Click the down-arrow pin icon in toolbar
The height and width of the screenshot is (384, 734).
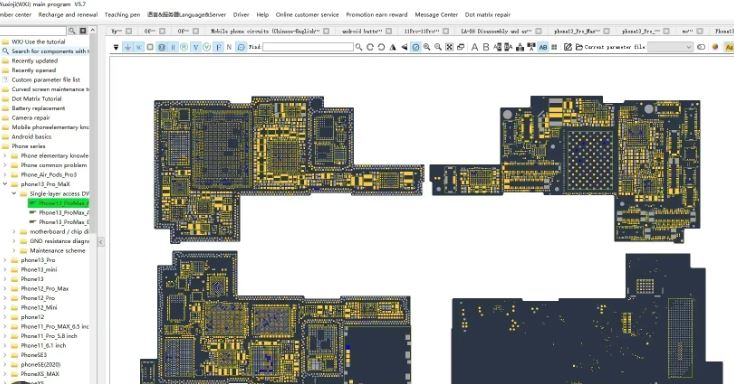tap(127, 47)
